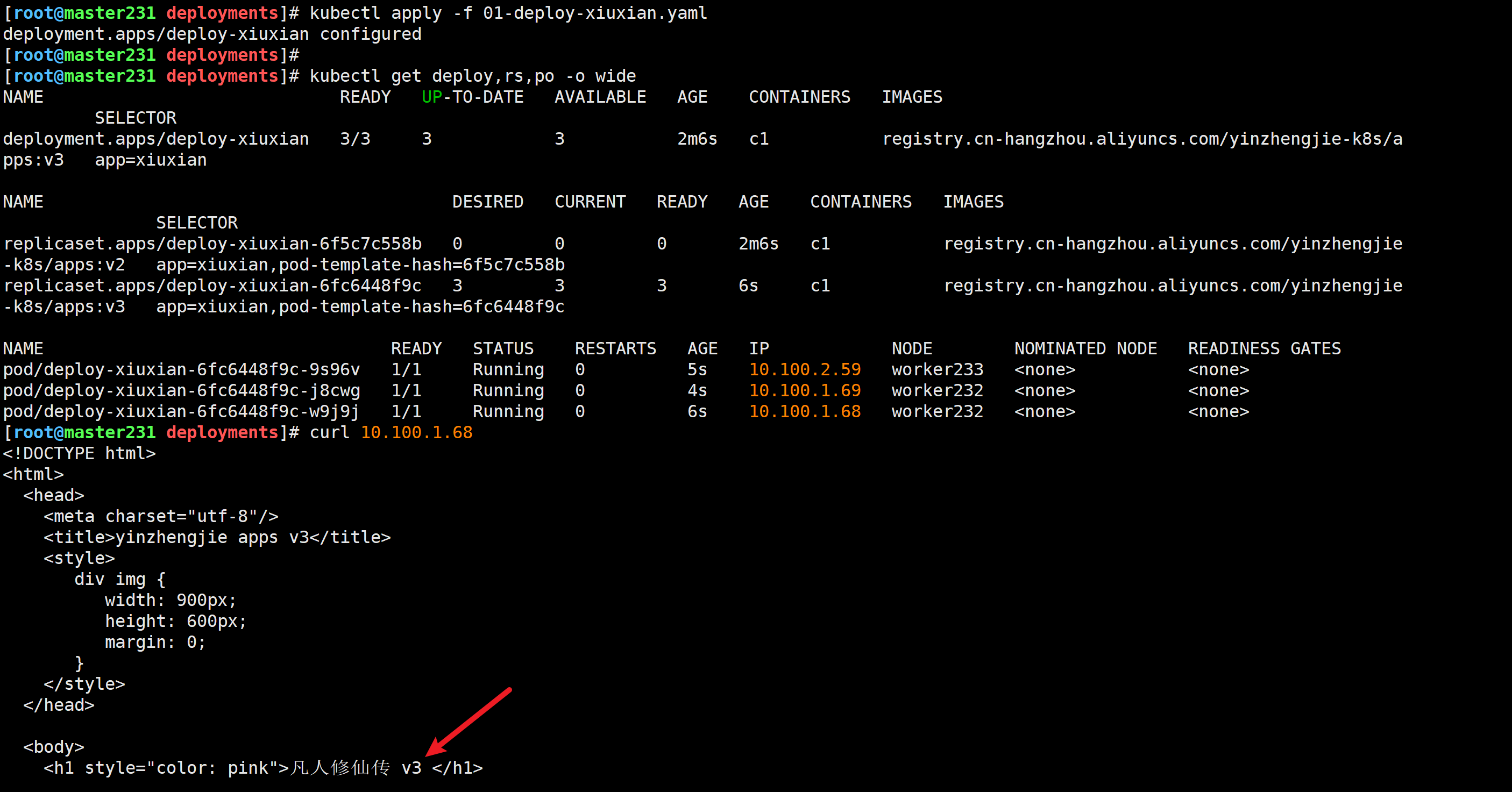Click the UP-TO-DATE column header
The height and width of the screenshot is (792, 1512).
point(472,97)
